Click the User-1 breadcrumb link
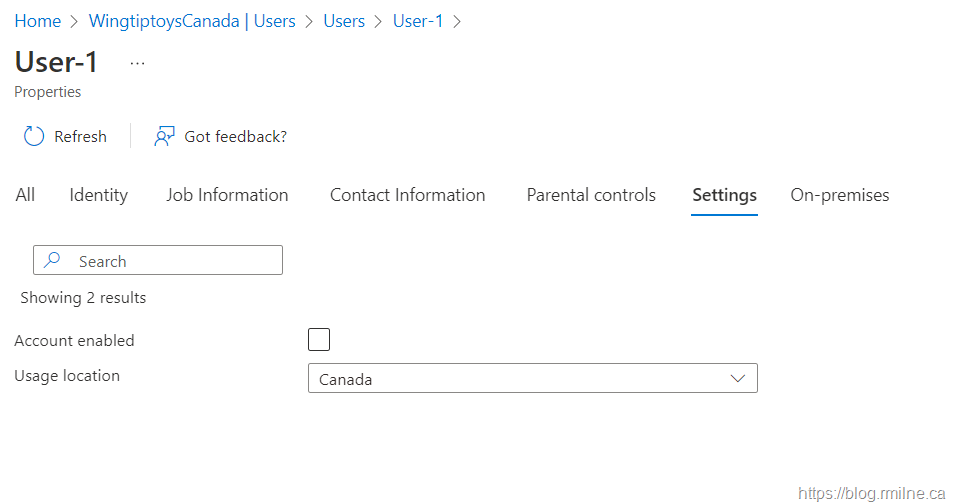The height and width of the screenshot is (504, 954). 418,21
